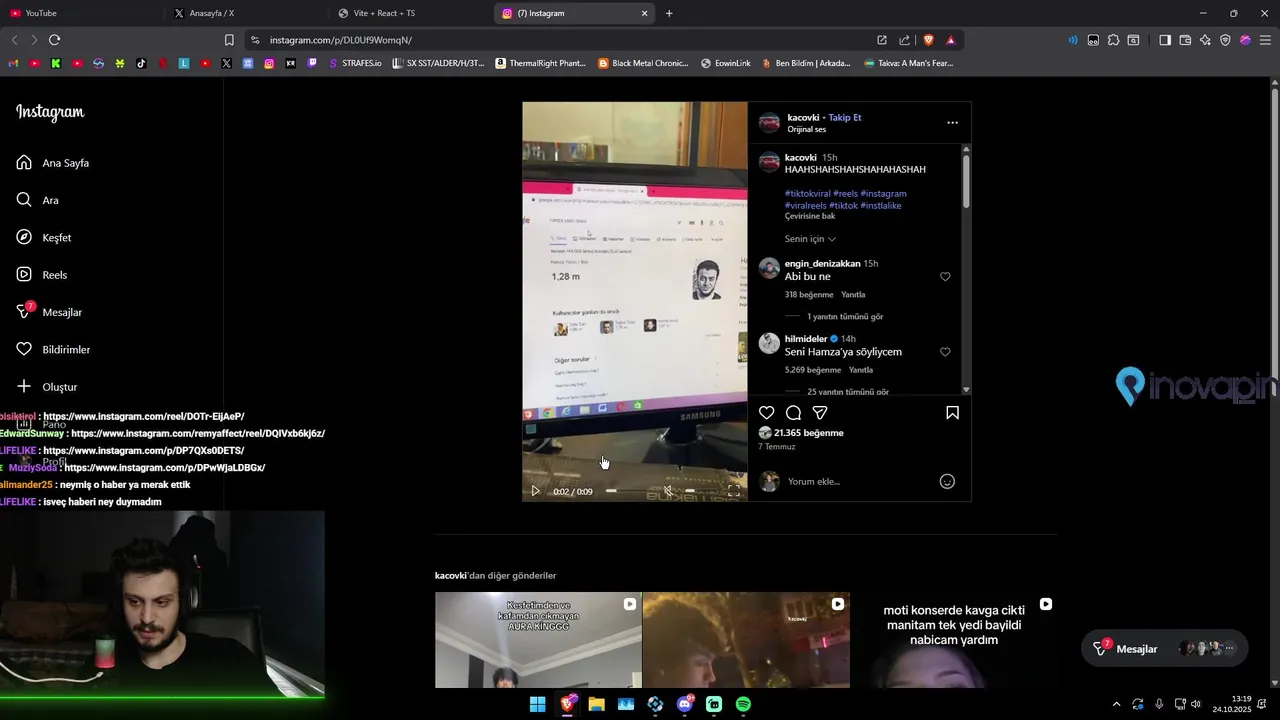Image resolution: width=1280 pixels, height=720 pixels.
Task: Share the post with paper plane icon
Action: [820, 413]
